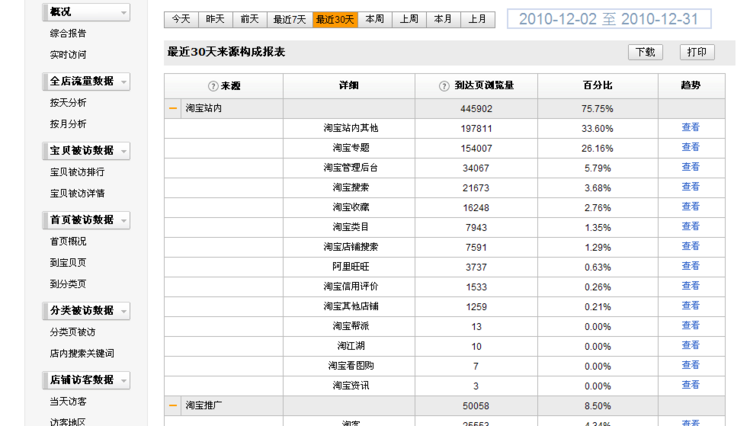This screenshot has height=426, width=750.
Task: Open 宝贝被访排行 in the sidebar
Action: (x=77, y=172)
